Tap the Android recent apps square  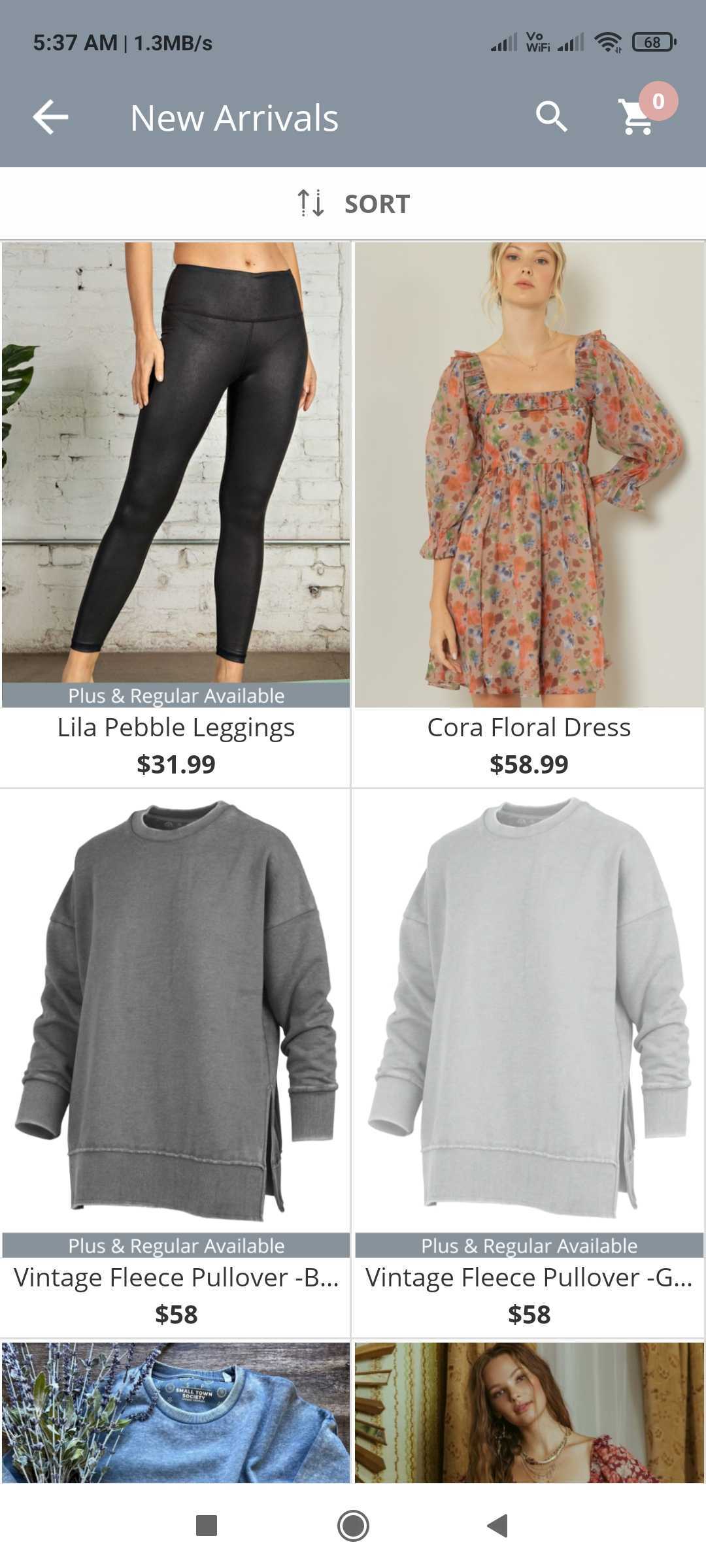point(207,1526)
